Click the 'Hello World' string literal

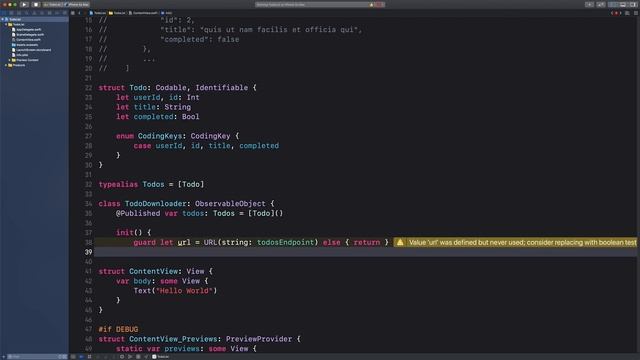click(x=184, y=291)
